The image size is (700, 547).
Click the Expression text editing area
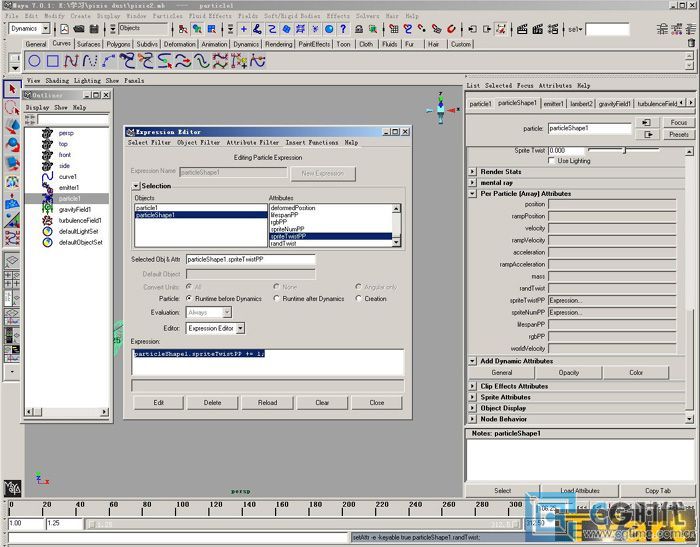pos(268,362)
